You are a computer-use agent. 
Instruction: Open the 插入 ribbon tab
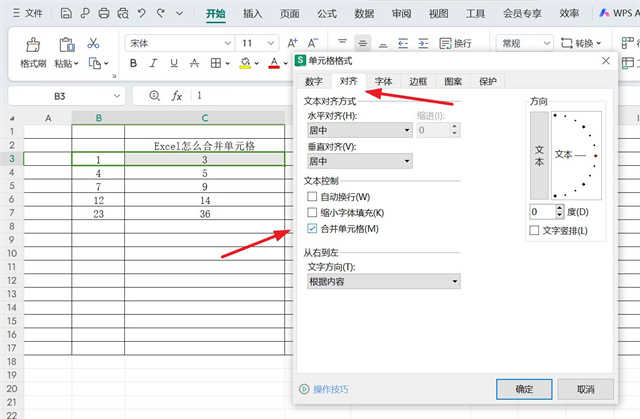click(x=252, y=13)
